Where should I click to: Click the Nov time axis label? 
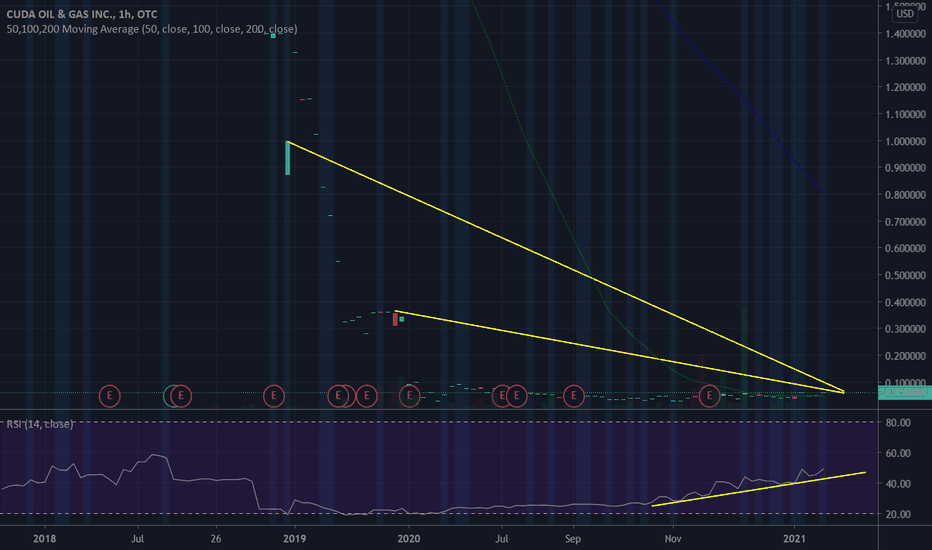[673, 539]
